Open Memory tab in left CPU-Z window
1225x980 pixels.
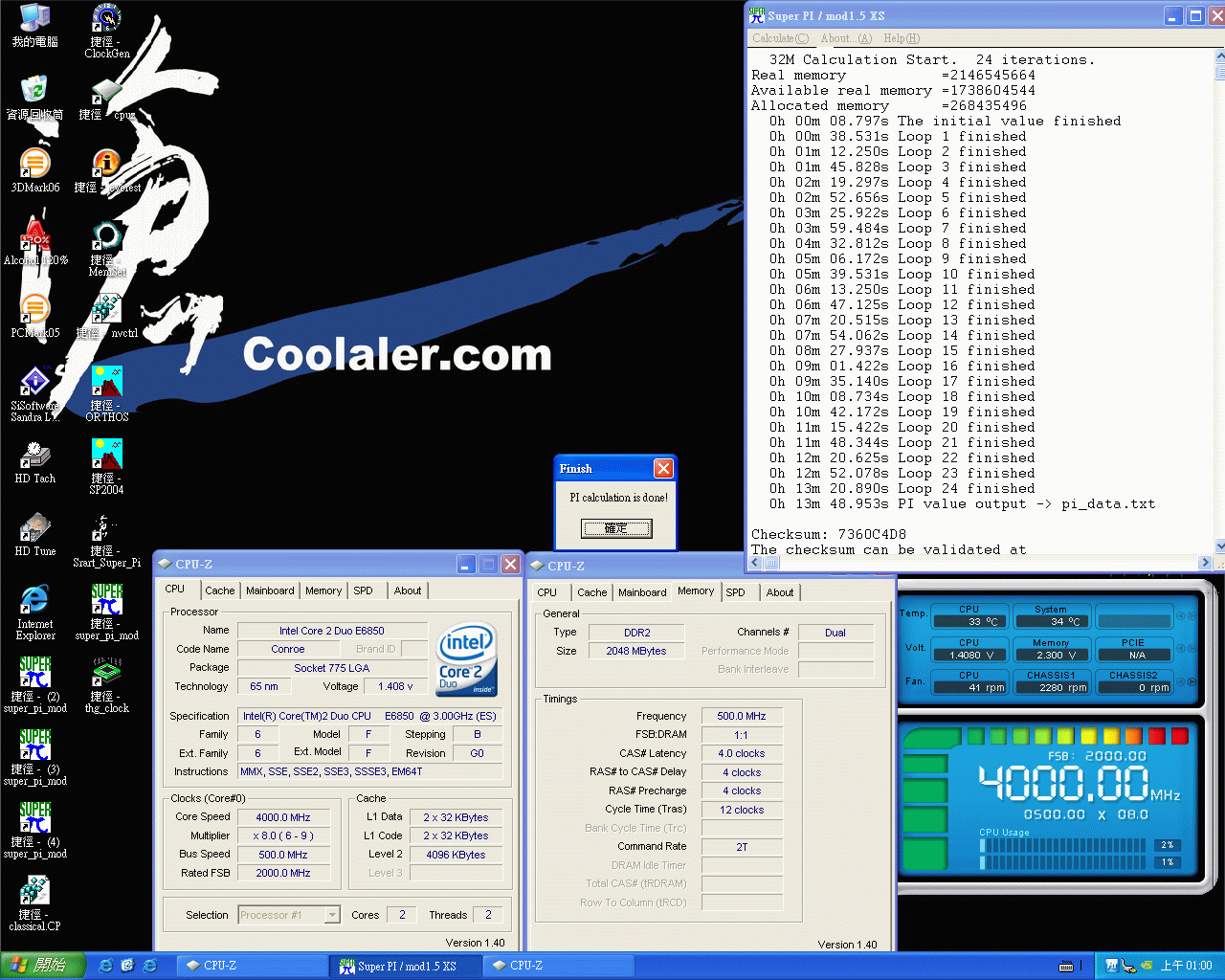tap(323, 590)
